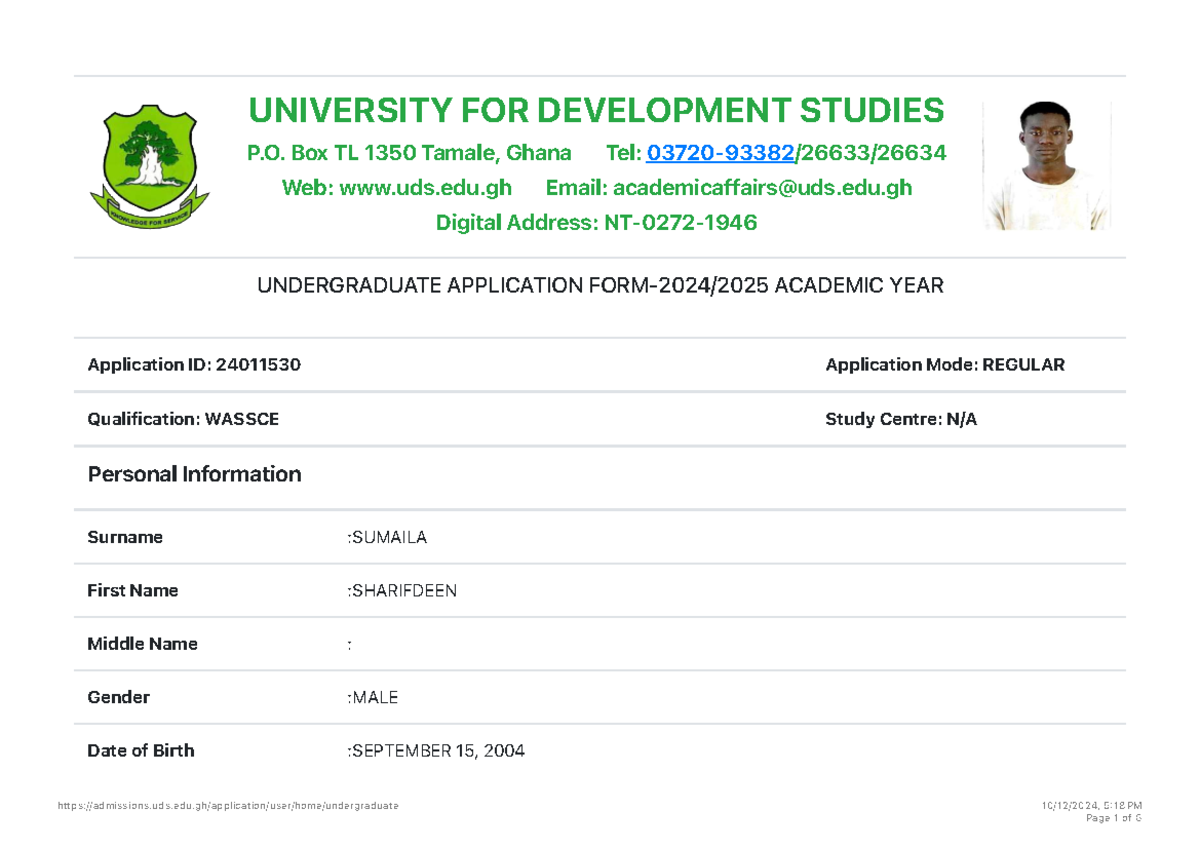Click the academicaffairs@uds.edu.gh email address

pos(762,188)
